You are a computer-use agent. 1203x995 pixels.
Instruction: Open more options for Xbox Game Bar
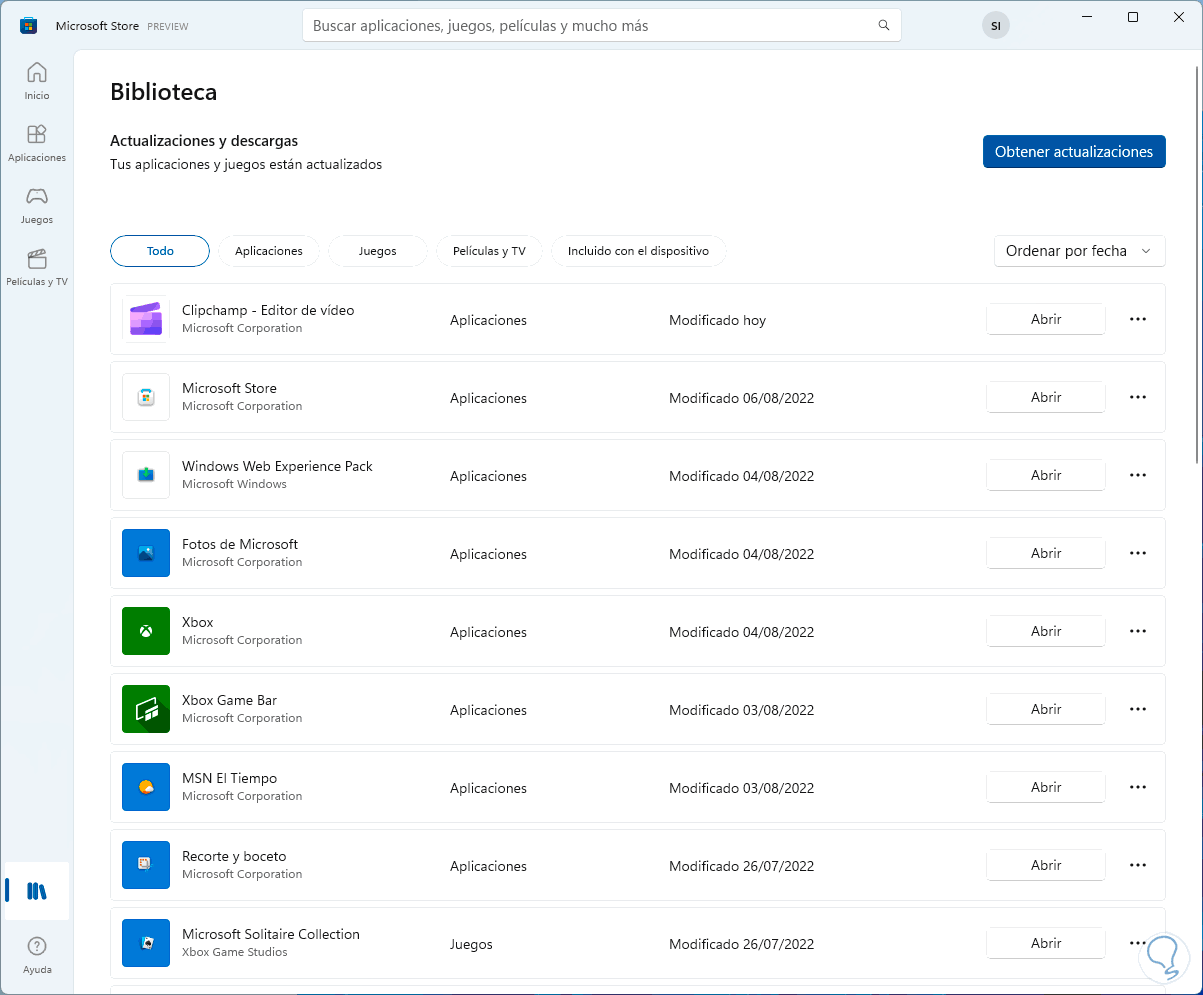(1137, 709)
